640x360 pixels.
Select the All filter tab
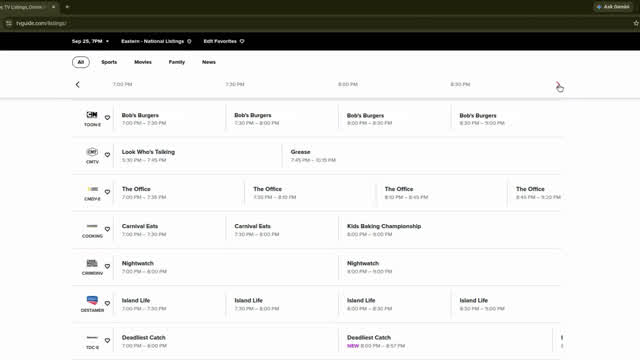81,62
